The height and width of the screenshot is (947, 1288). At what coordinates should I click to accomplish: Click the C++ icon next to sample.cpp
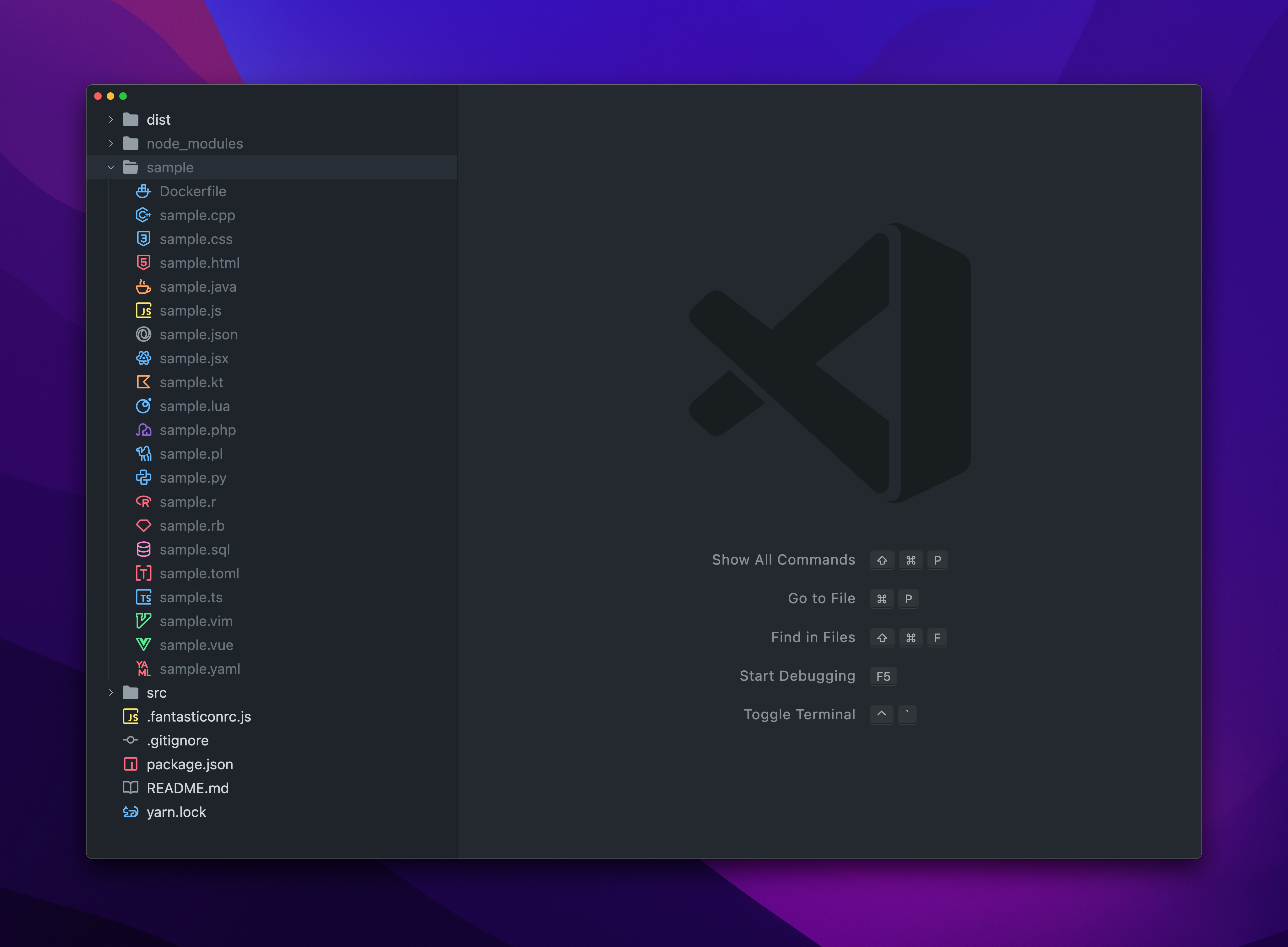pyautogui.click(x=143, y=215)
